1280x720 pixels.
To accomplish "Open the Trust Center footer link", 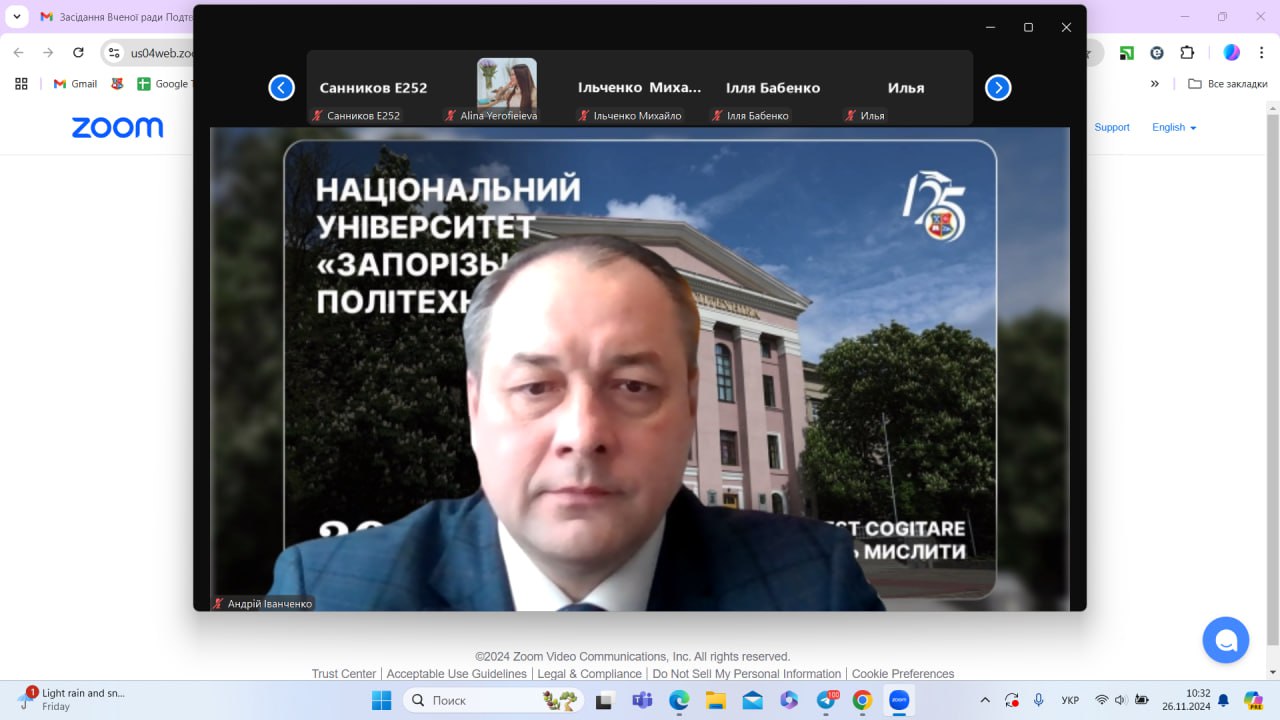I will [x=343, y=674].
